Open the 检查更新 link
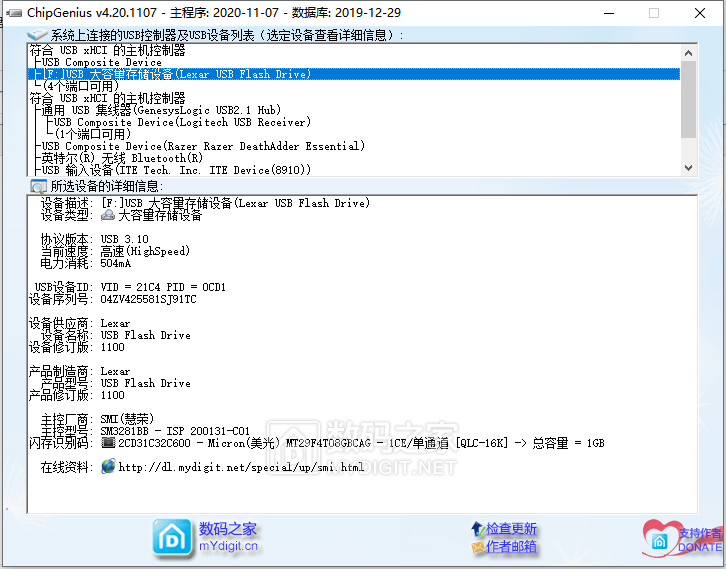726x569 pixels. tap(511, 528)
